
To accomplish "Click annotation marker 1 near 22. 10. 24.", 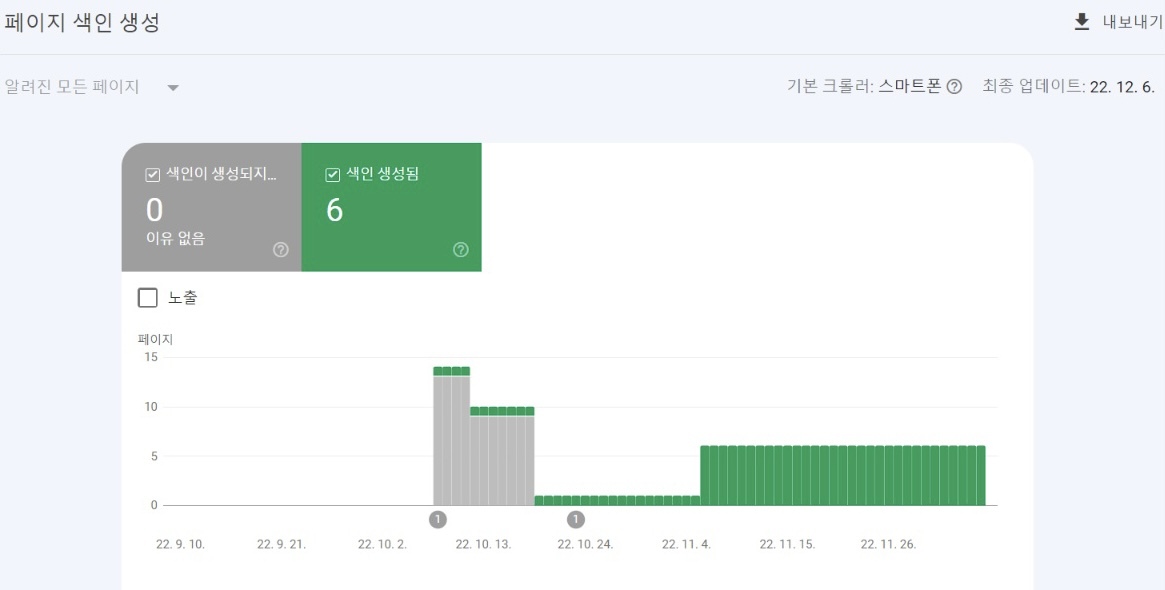I will coord(576,519).
